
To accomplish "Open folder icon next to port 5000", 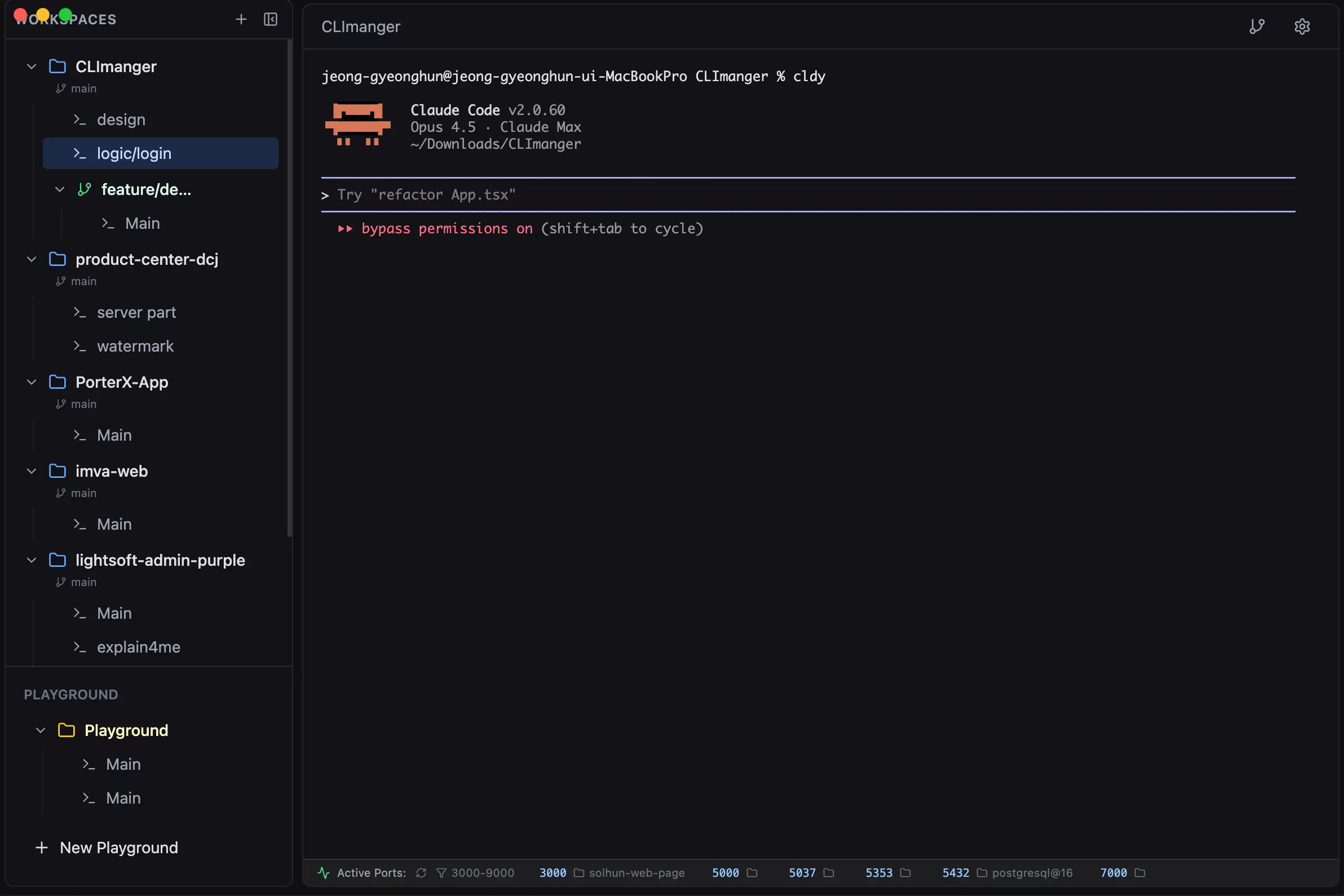I will (x=751, y=872).
